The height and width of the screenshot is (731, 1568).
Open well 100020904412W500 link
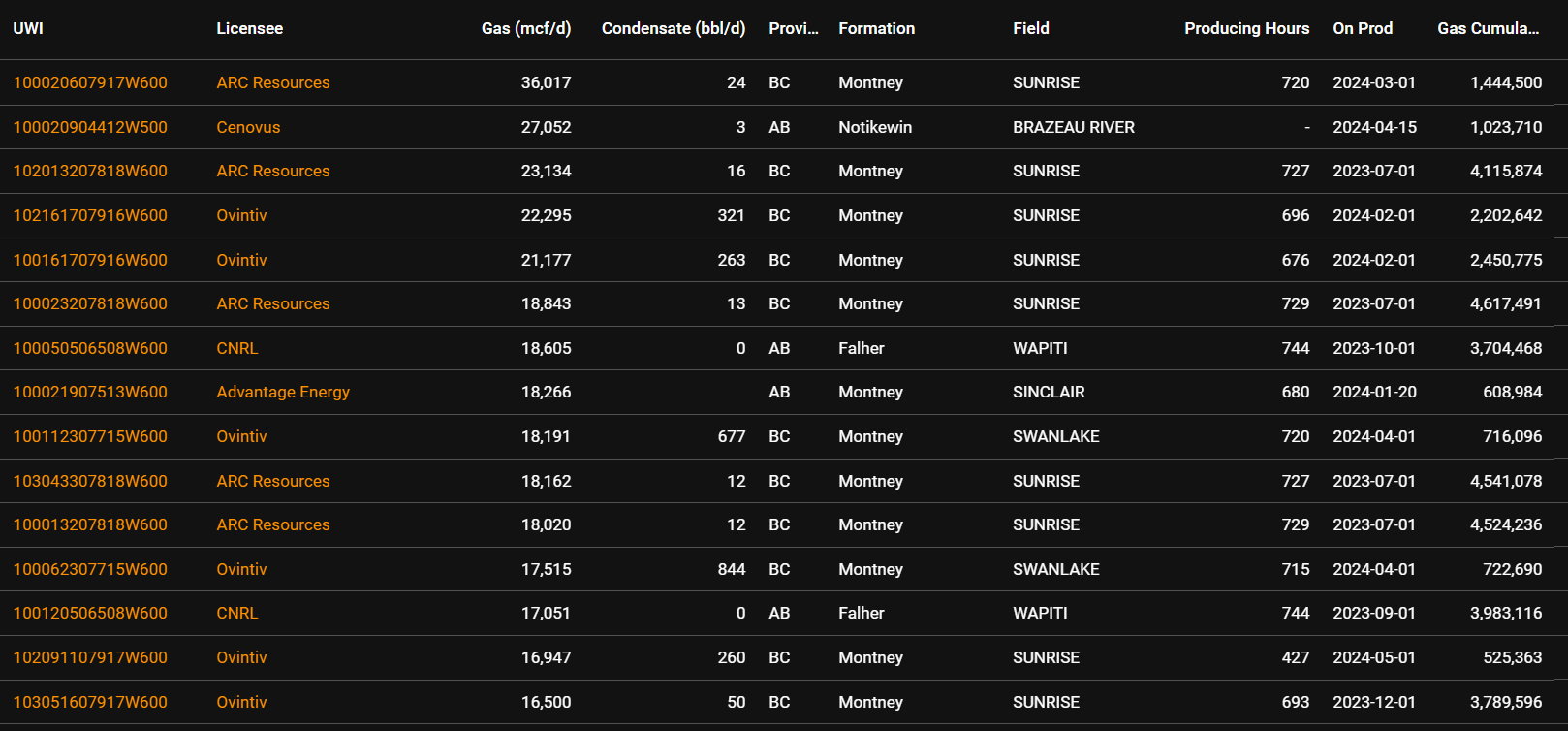click(x=90, y=127)
